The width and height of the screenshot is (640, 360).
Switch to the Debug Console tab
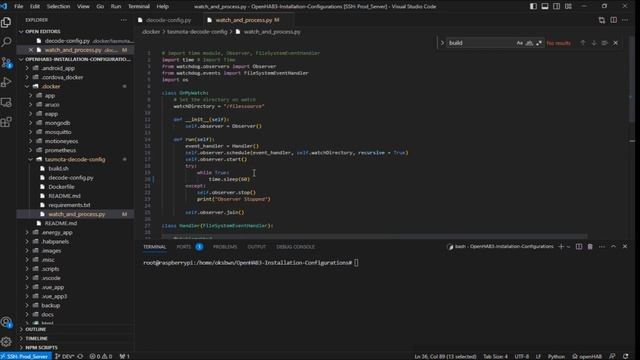pyautogui.click(x=296, y=247)
